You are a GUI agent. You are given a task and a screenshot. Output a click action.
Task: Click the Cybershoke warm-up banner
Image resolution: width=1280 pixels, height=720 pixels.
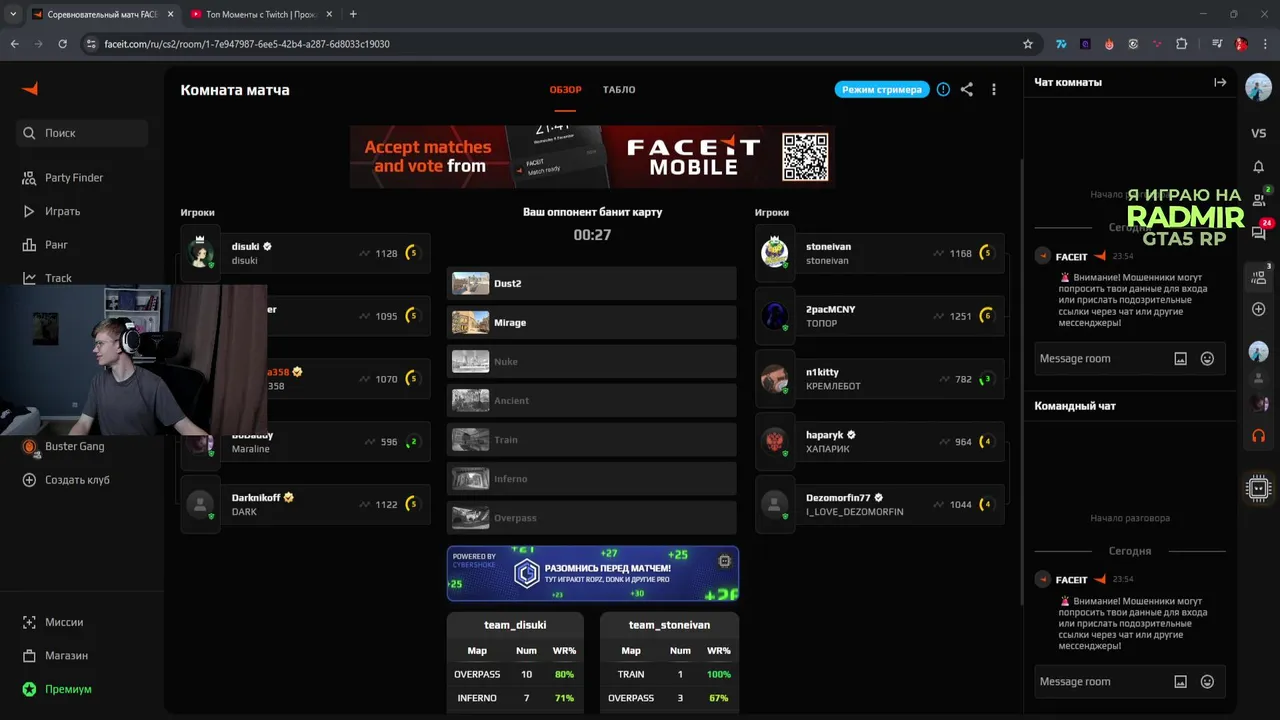(593, 573)
